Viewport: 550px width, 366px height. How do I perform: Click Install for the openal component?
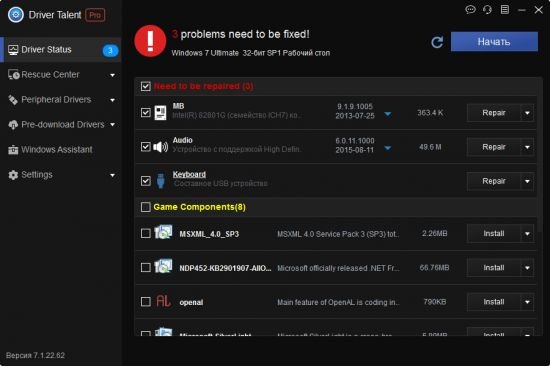[x=494, y=302]
